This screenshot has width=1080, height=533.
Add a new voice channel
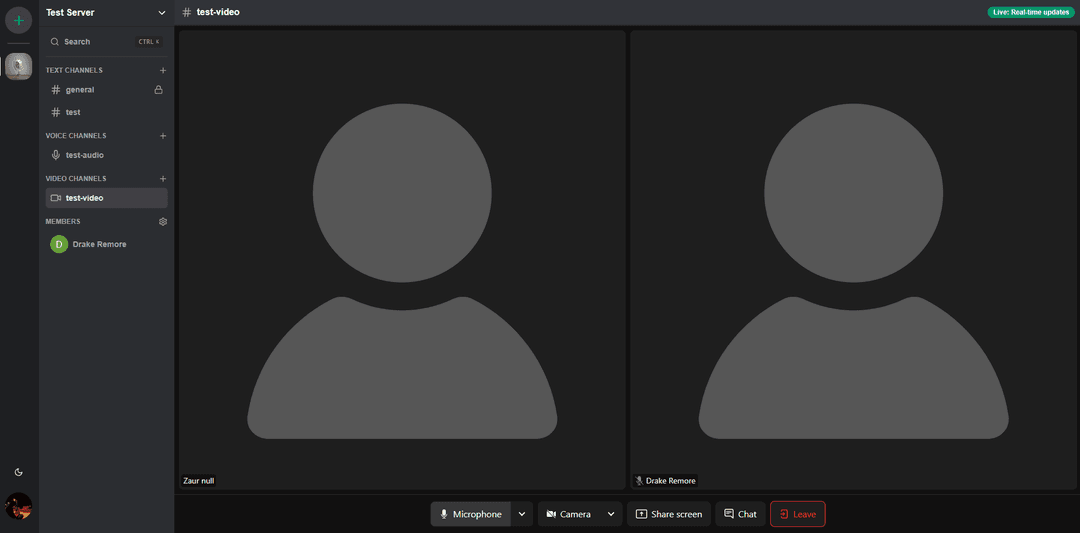coord(163,136)
